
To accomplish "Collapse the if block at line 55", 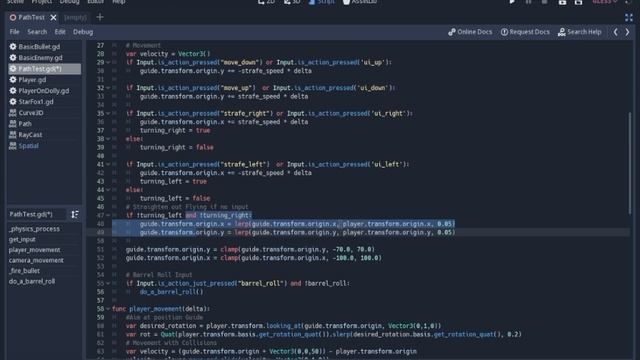I will pos(108,283).
